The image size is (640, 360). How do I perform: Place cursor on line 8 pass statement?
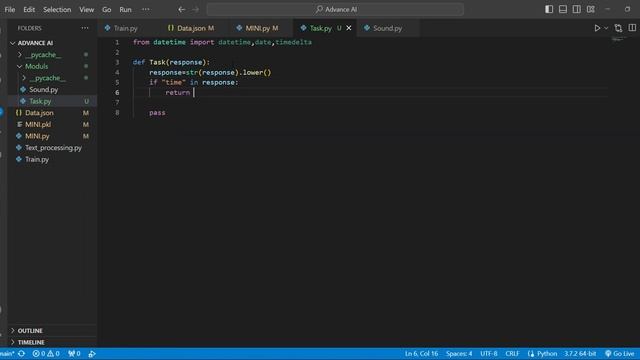click(157, 113)
